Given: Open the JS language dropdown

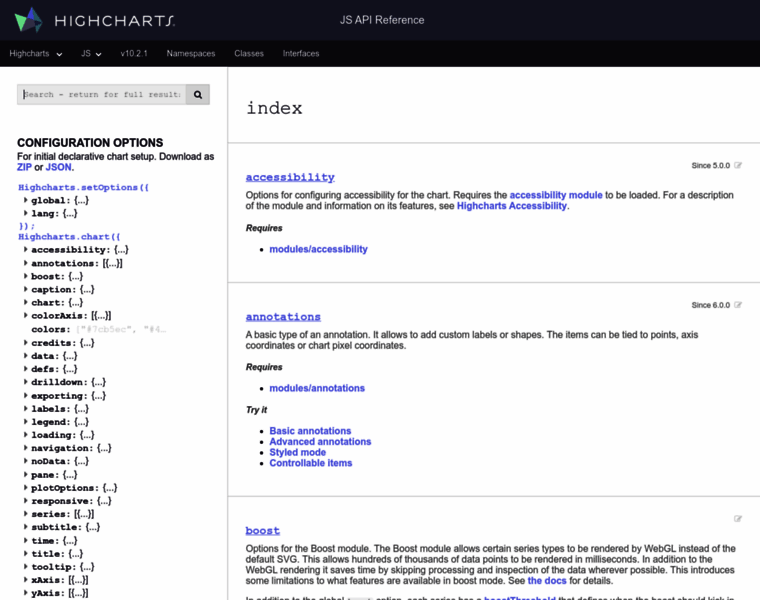Looking at the screenshot, I should tap(91, 53).
